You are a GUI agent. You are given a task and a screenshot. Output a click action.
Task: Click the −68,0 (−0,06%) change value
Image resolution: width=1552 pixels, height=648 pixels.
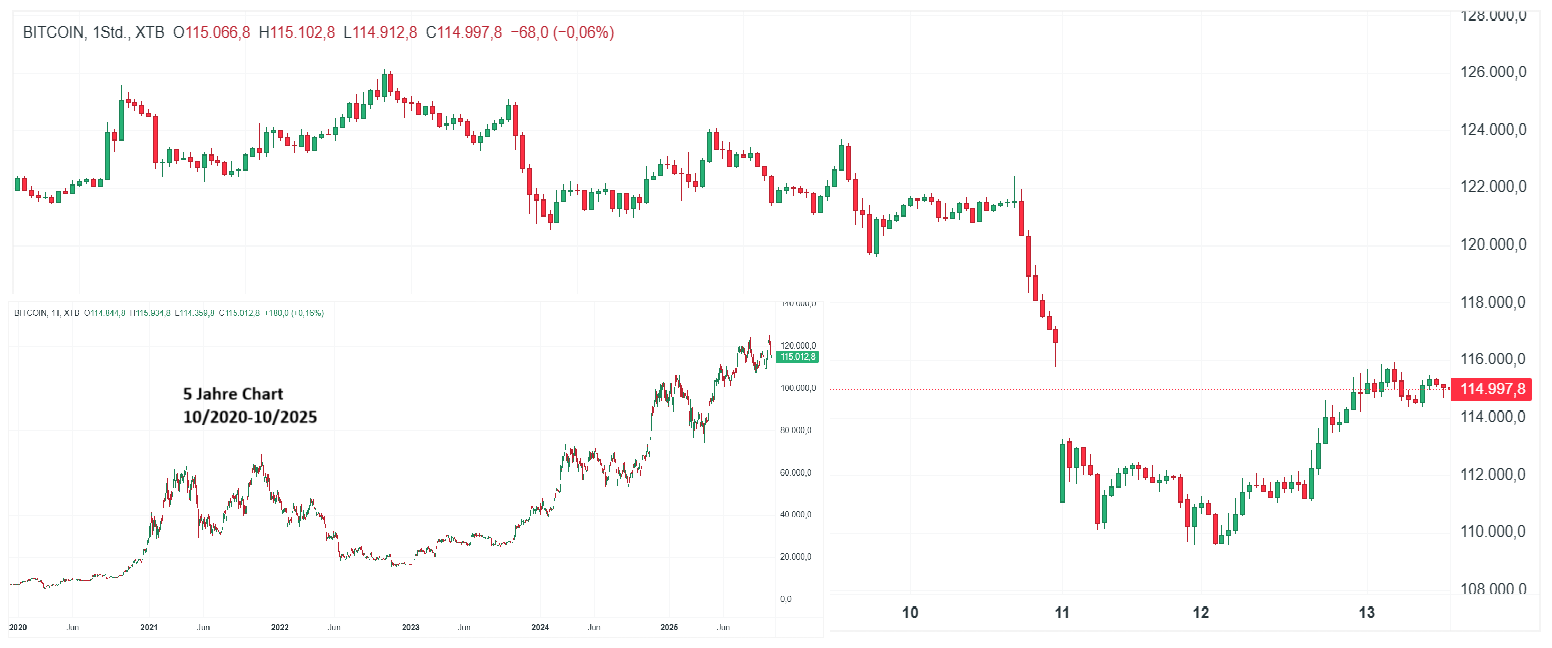pos(562,33)
